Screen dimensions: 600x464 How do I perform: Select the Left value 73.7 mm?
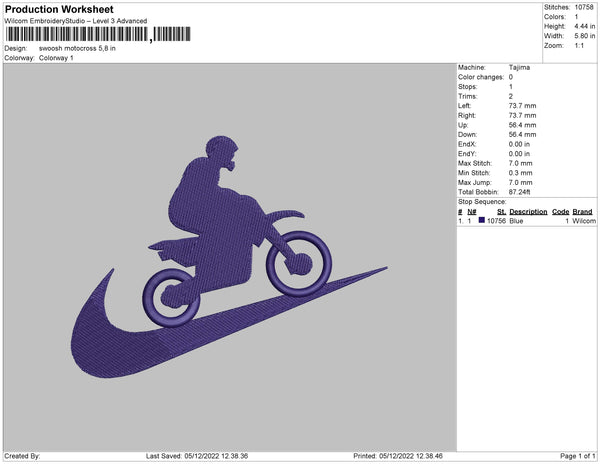522,106
